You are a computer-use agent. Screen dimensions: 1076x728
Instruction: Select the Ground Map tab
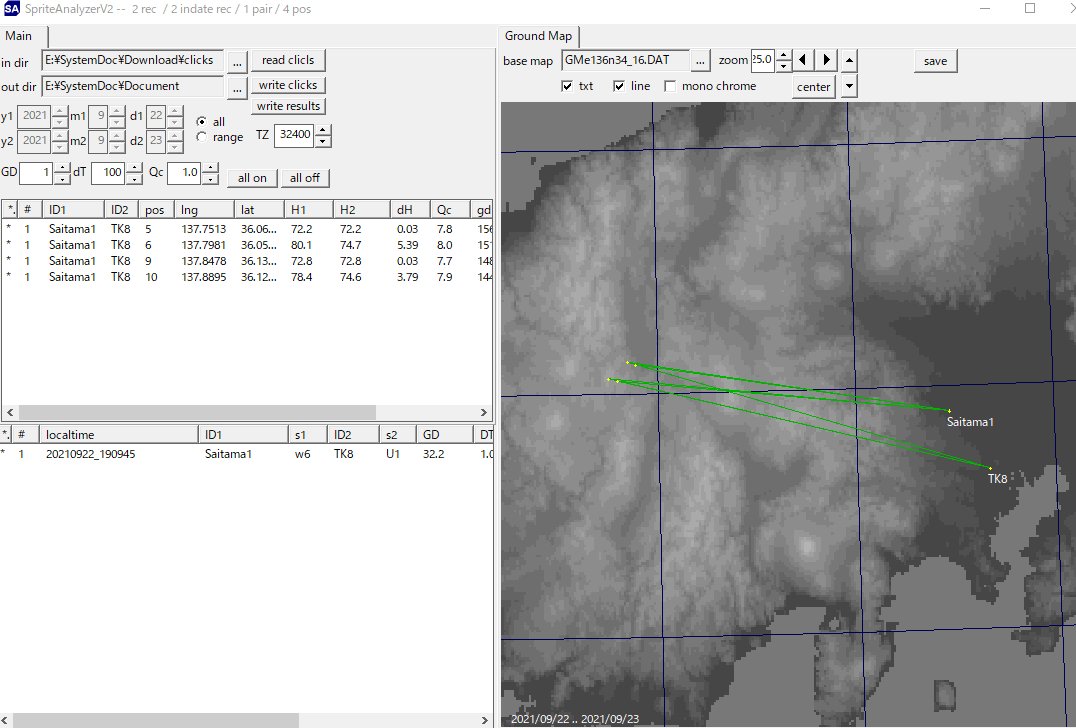click(x=538, y=36)
